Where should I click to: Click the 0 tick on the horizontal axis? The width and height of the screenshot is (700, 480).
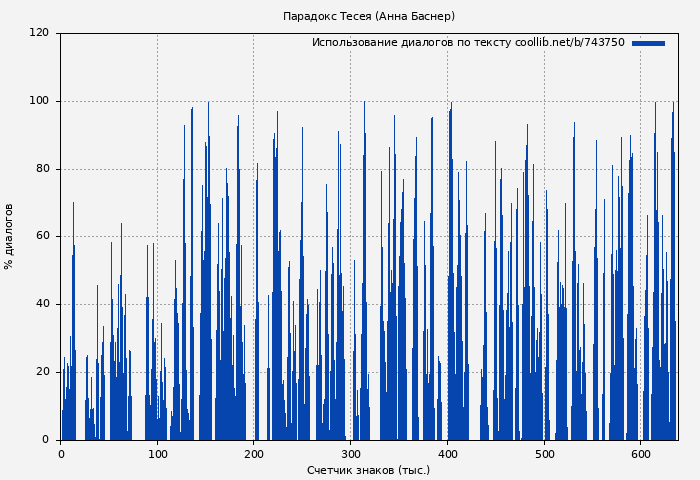point(61,454)
